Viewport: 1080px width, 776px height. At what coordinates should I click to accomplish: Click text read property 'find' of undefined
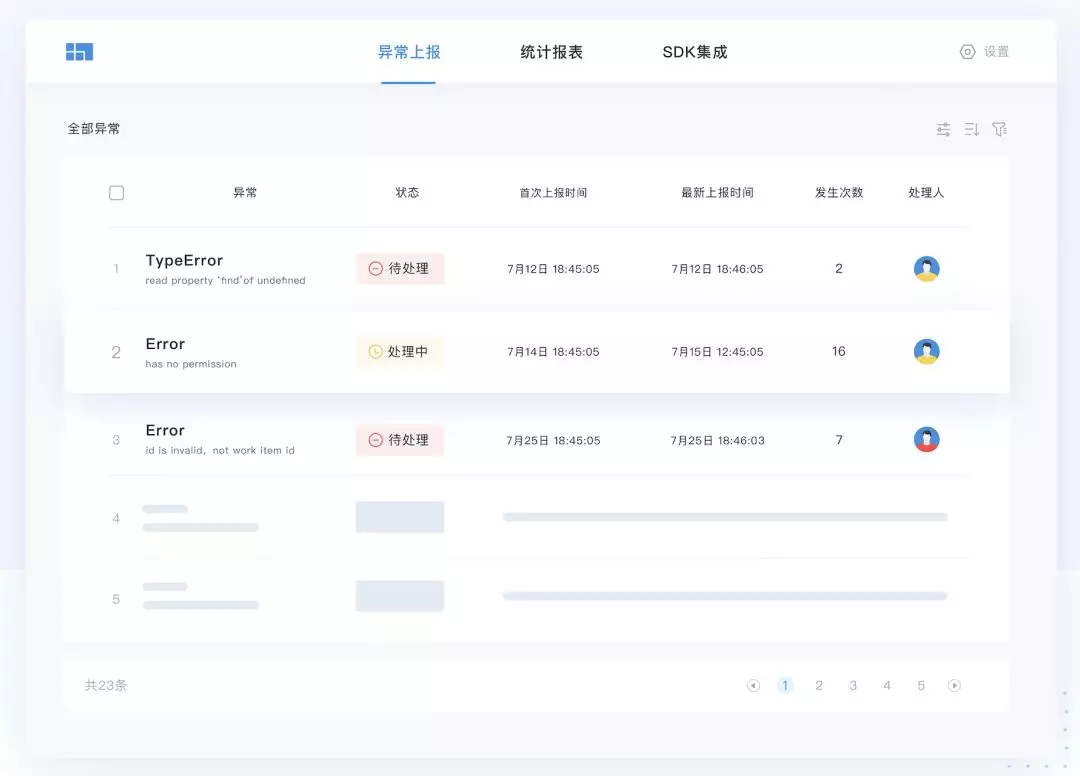coord(225,280)
